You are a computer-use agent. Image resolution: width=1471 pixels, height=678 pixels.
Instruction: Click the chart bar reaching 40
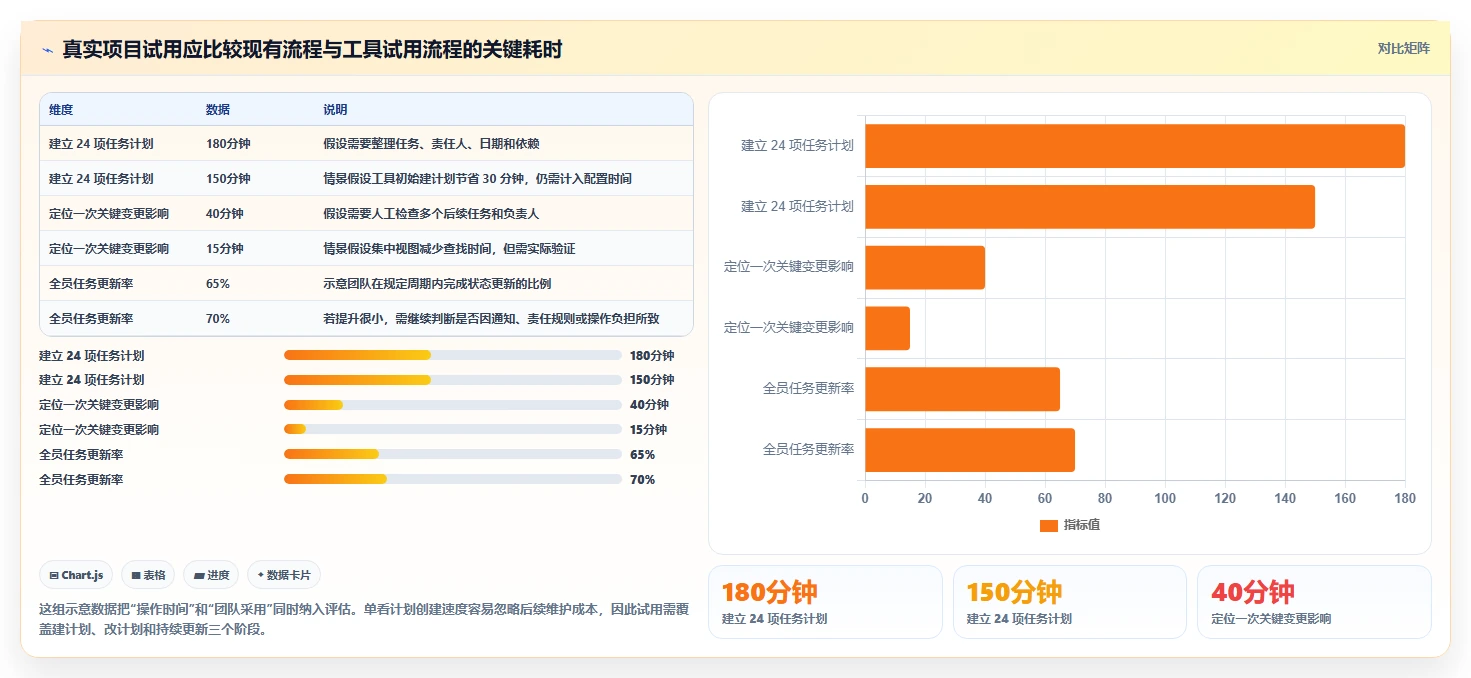point(925,268)
